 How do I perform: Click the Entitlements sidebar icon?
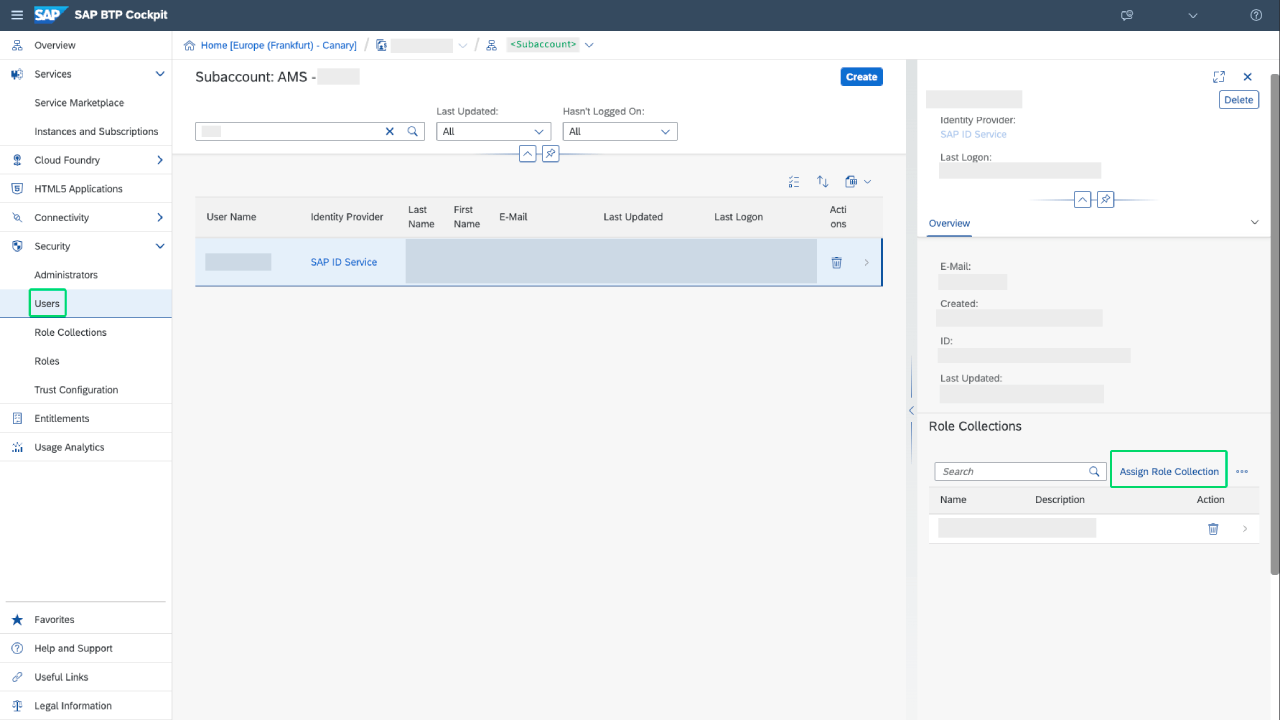[17, 419]
